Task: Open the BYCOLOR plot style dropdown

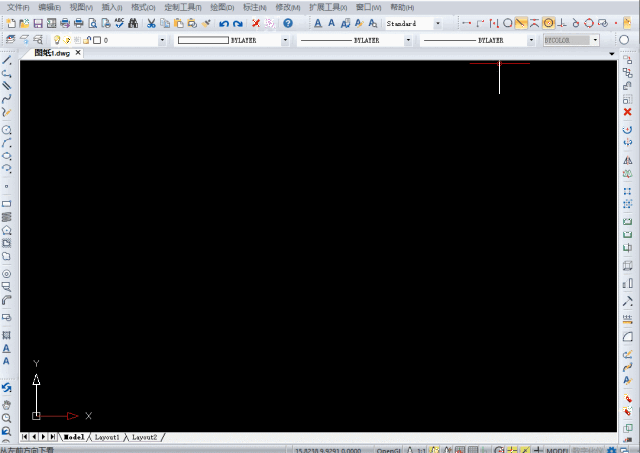Action: [x=595, y=40]
